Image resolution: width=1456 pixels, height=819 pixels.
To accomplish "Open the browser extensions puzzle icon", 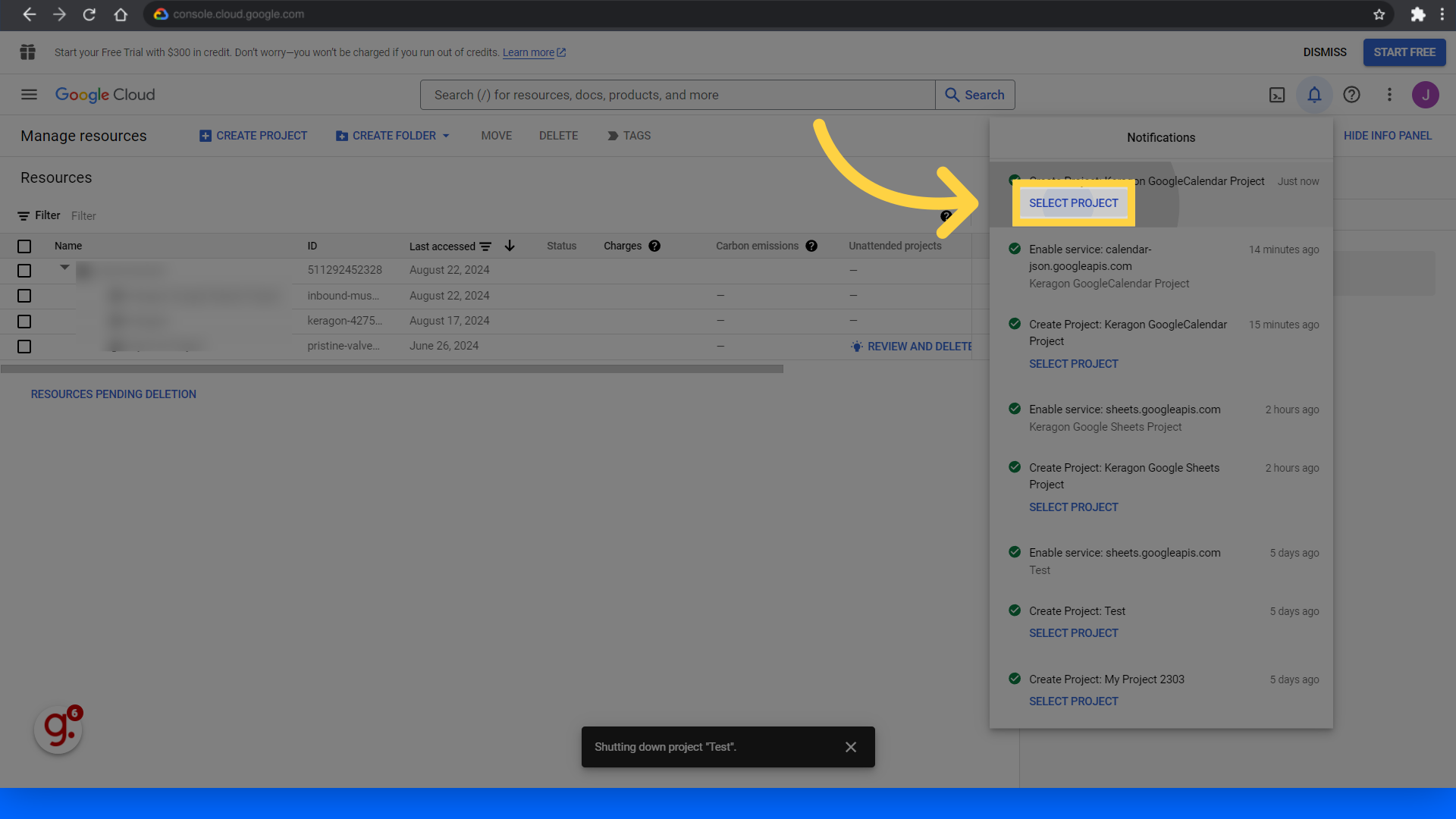I will coord(1417,14).
